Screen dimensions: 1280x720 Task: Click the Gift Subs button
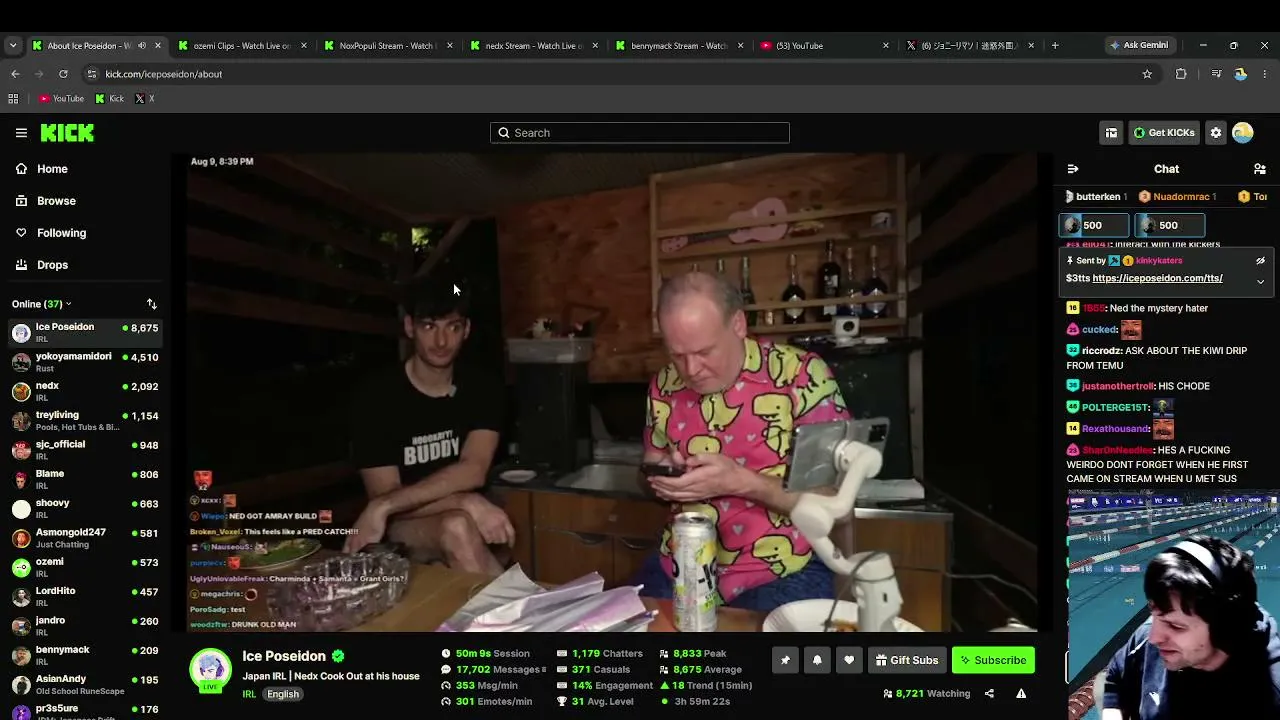pyautogui.click(x=906, y=660)
